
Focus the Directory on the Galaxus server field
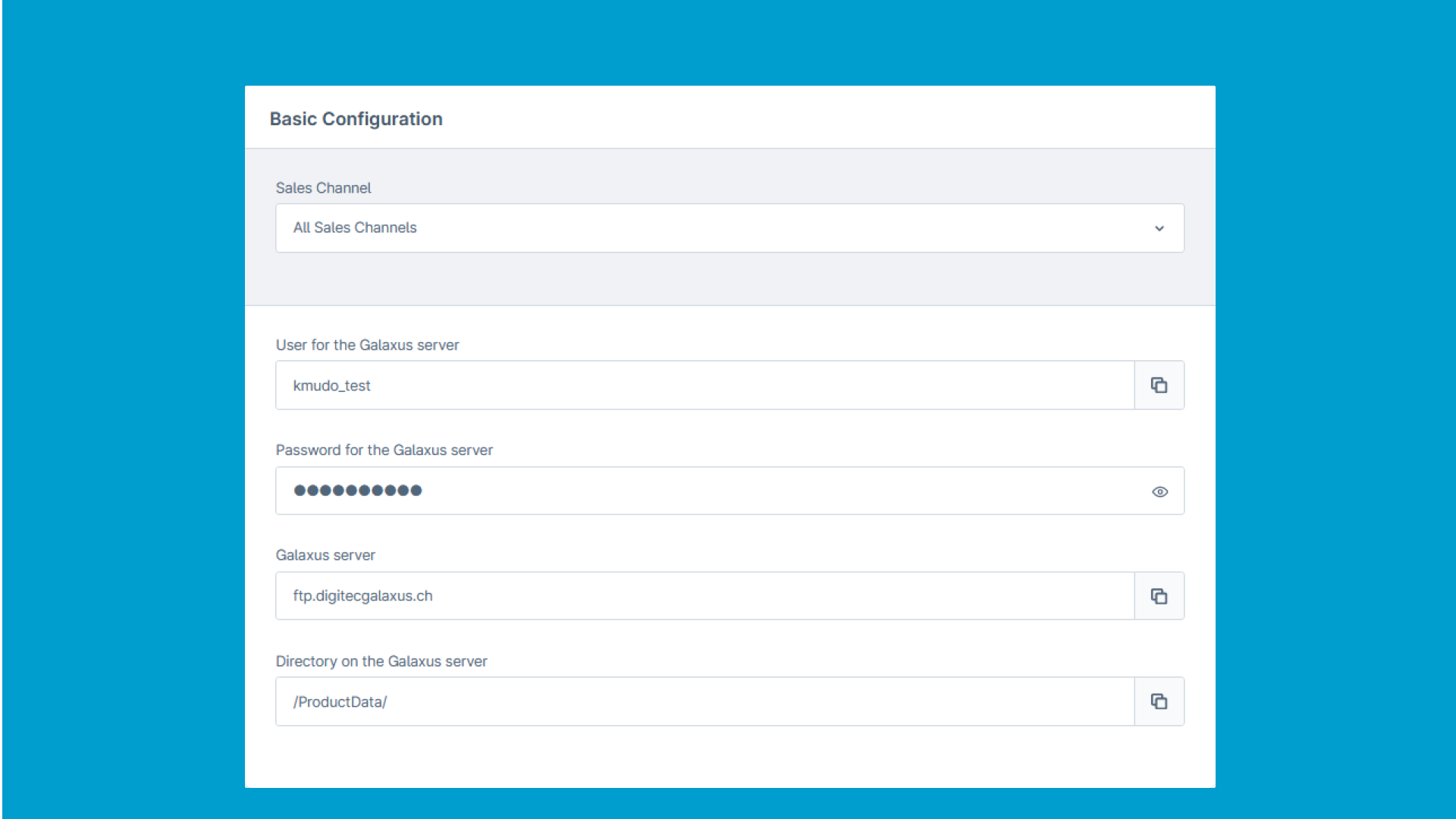704,701
